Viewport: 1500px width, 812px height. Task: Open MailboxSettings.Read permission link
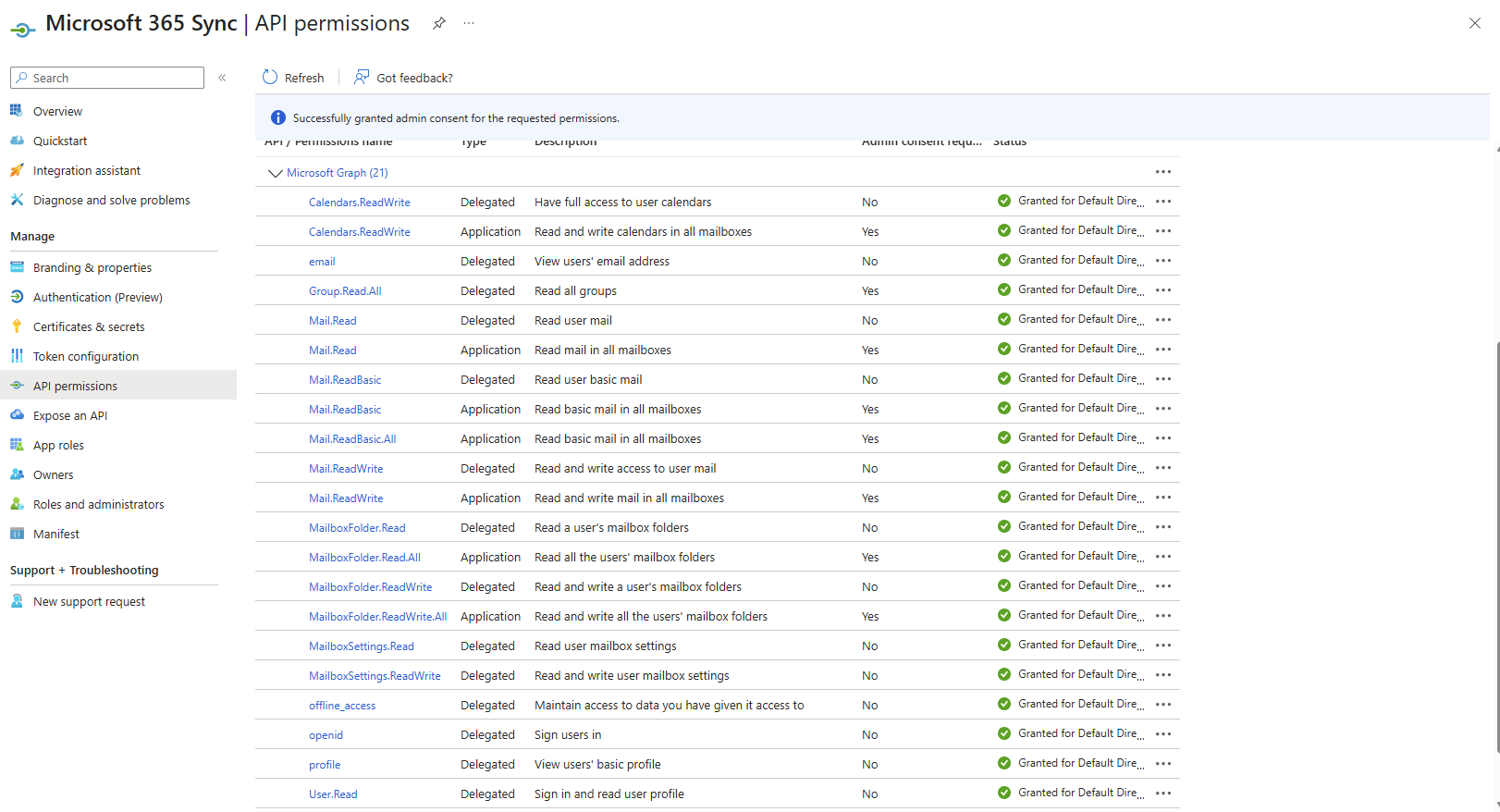pos(362,646)
